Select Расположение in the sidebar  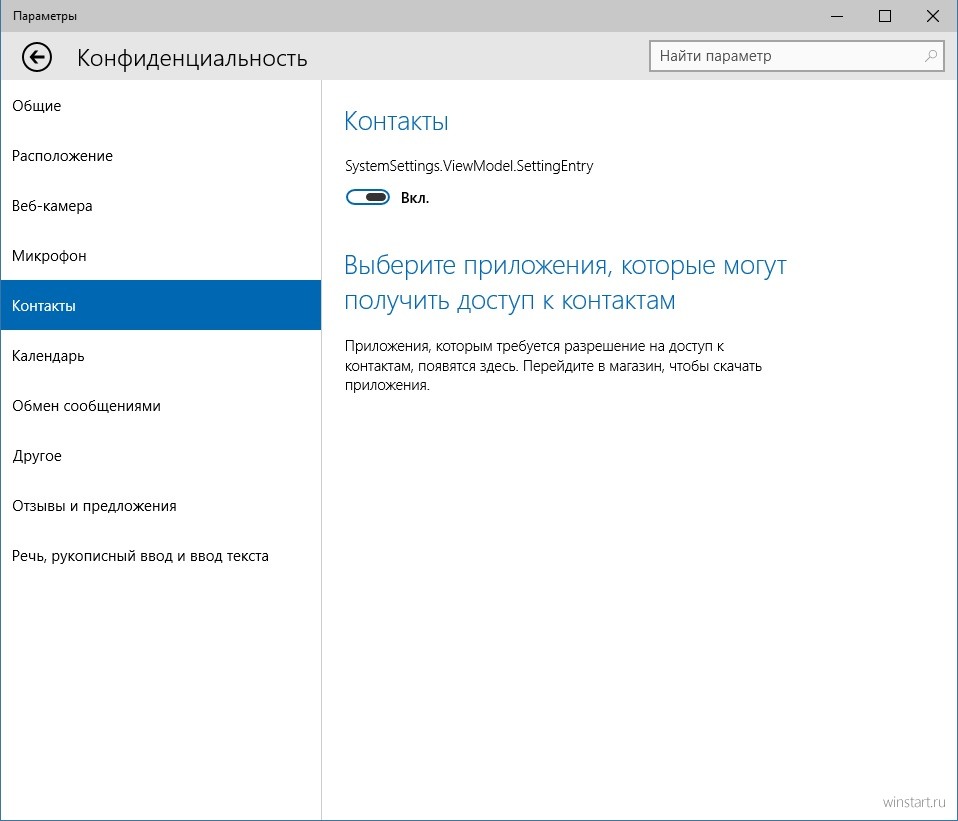pos(62,156)
